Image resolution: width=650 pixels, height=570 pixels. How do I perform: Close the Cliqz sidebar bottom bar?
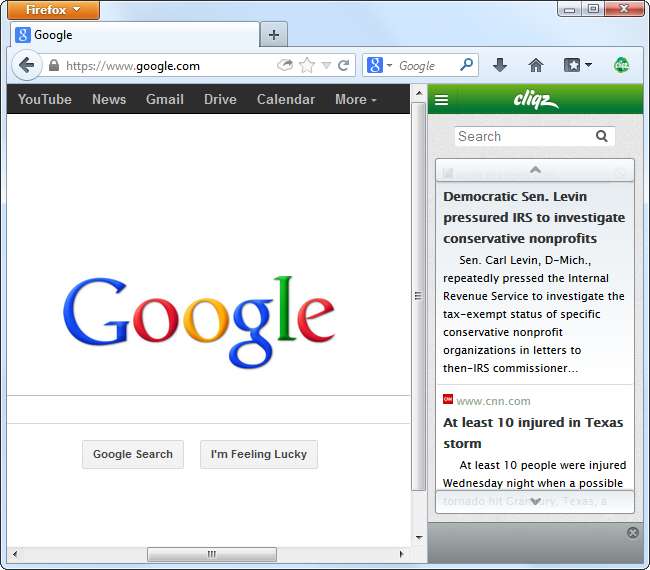coord(632,533)
